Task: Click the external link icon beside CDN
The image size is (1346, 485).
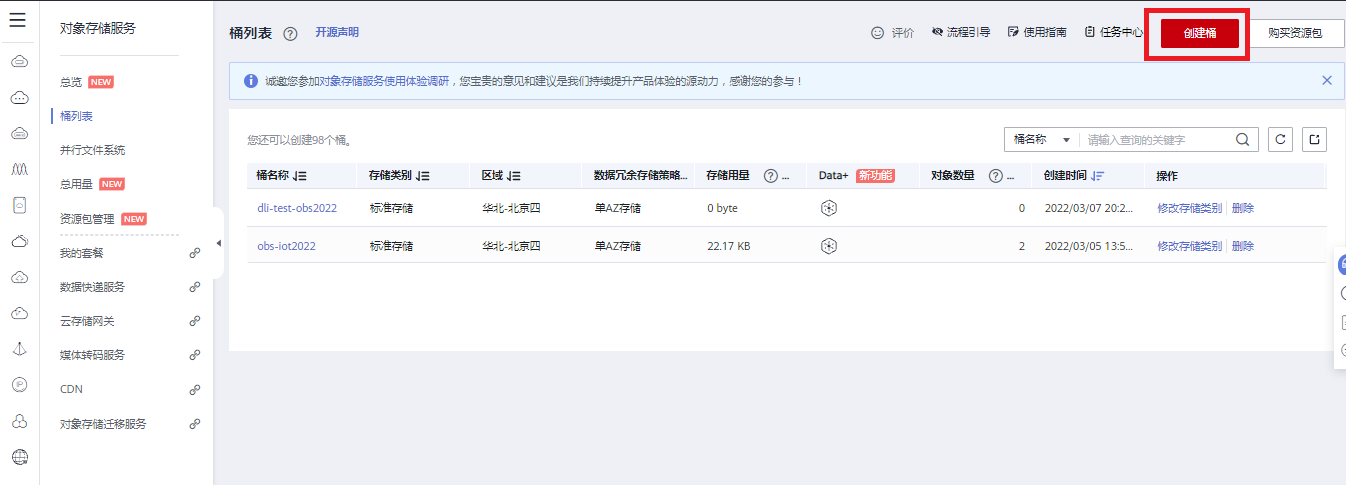Action: click(x=195, y=389)
